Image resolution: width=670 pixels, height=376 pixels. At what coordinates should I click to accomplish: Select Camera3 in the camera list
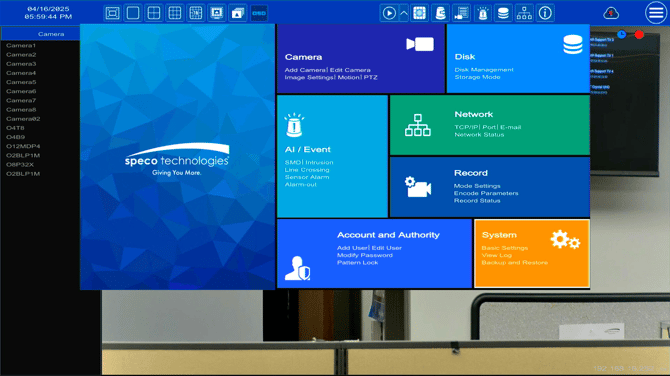point(21,64)
